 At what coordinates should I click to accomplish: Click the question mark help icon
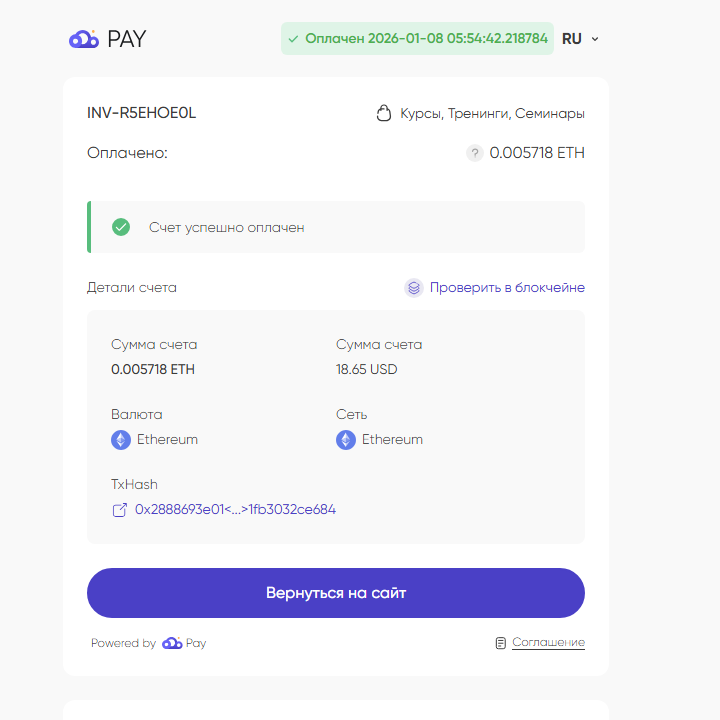tap(475, 153)
